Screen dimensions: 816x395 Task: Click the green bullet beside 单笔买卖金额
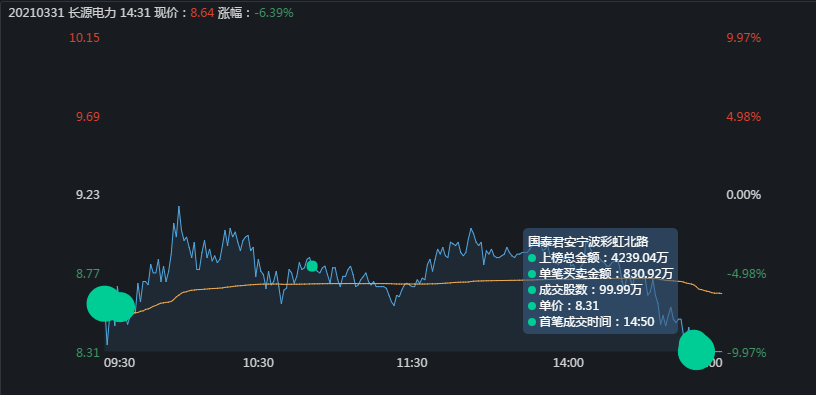(x=532, y=274)
